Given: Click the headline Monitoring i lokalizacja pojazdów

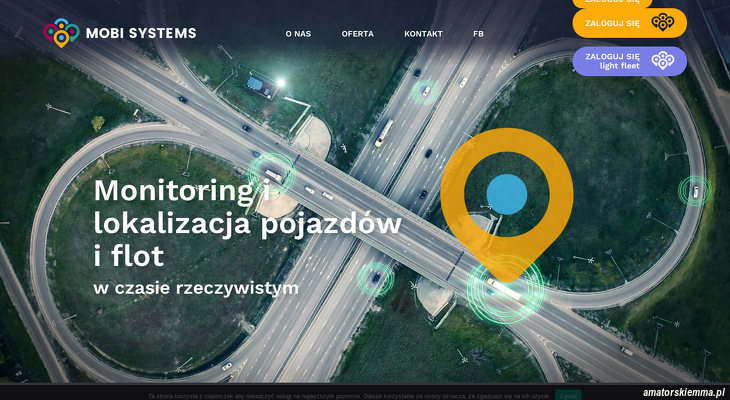Looking at the screenshot, I should [x=247, y=223].
